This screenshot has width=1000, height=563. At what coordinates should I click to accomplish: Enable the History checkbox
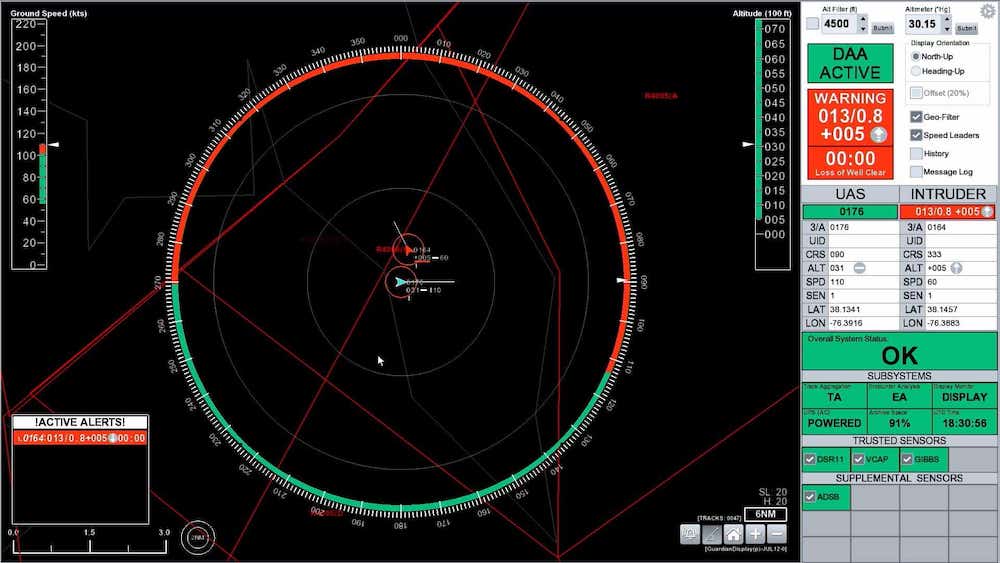click(916, 154)
